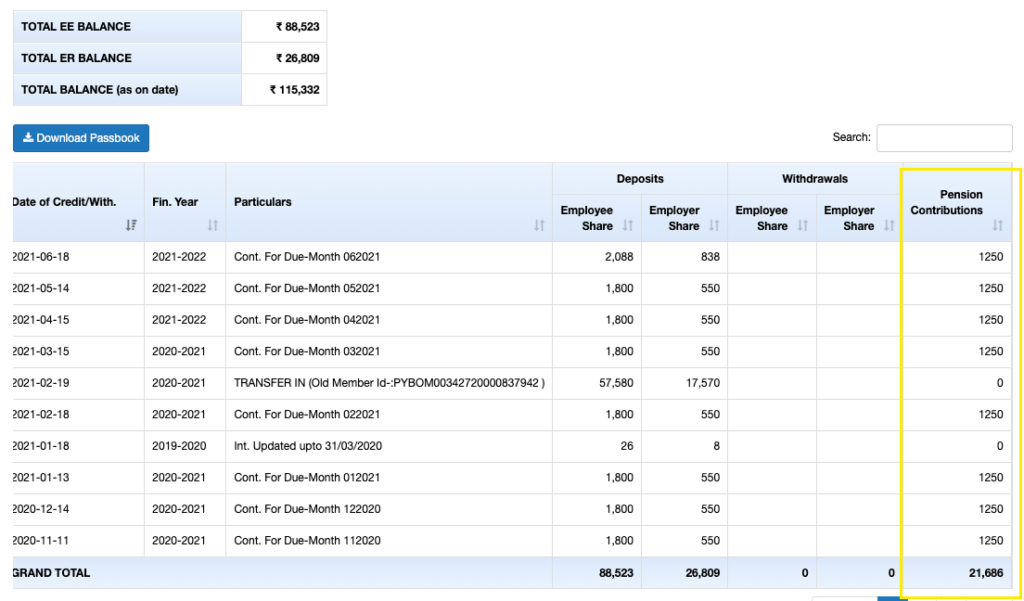Click Cont. For Due-Month 052021
The height and width of the screenshot is (601, 1024).
(307, 288)
